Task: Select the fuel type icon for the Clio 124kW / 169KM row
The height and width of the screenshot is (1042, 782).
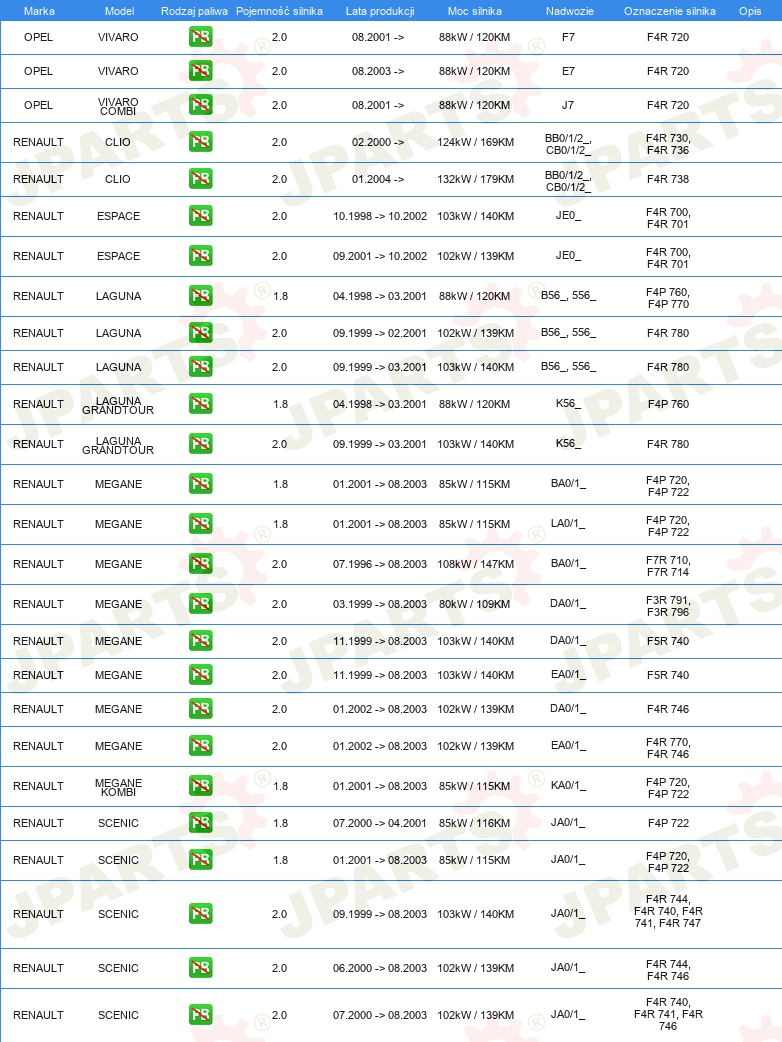Action: click(x=201, y=142)
